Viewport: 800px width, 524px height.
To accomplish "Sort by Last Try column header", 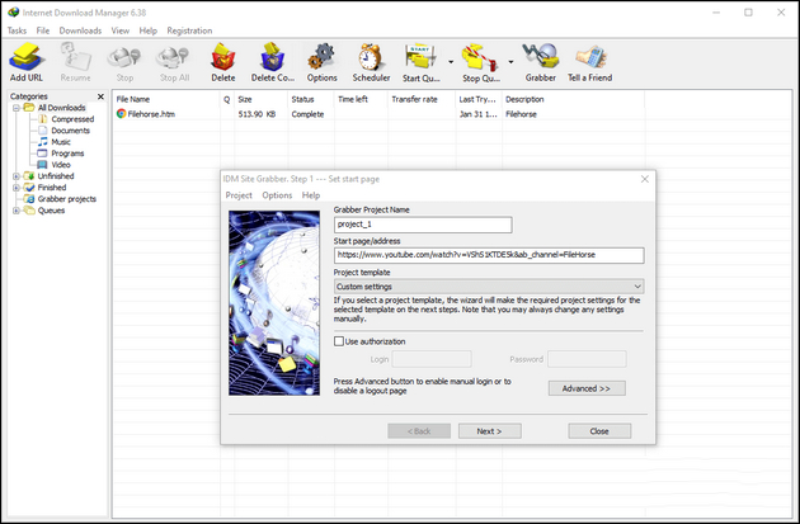I will (479, 99).
